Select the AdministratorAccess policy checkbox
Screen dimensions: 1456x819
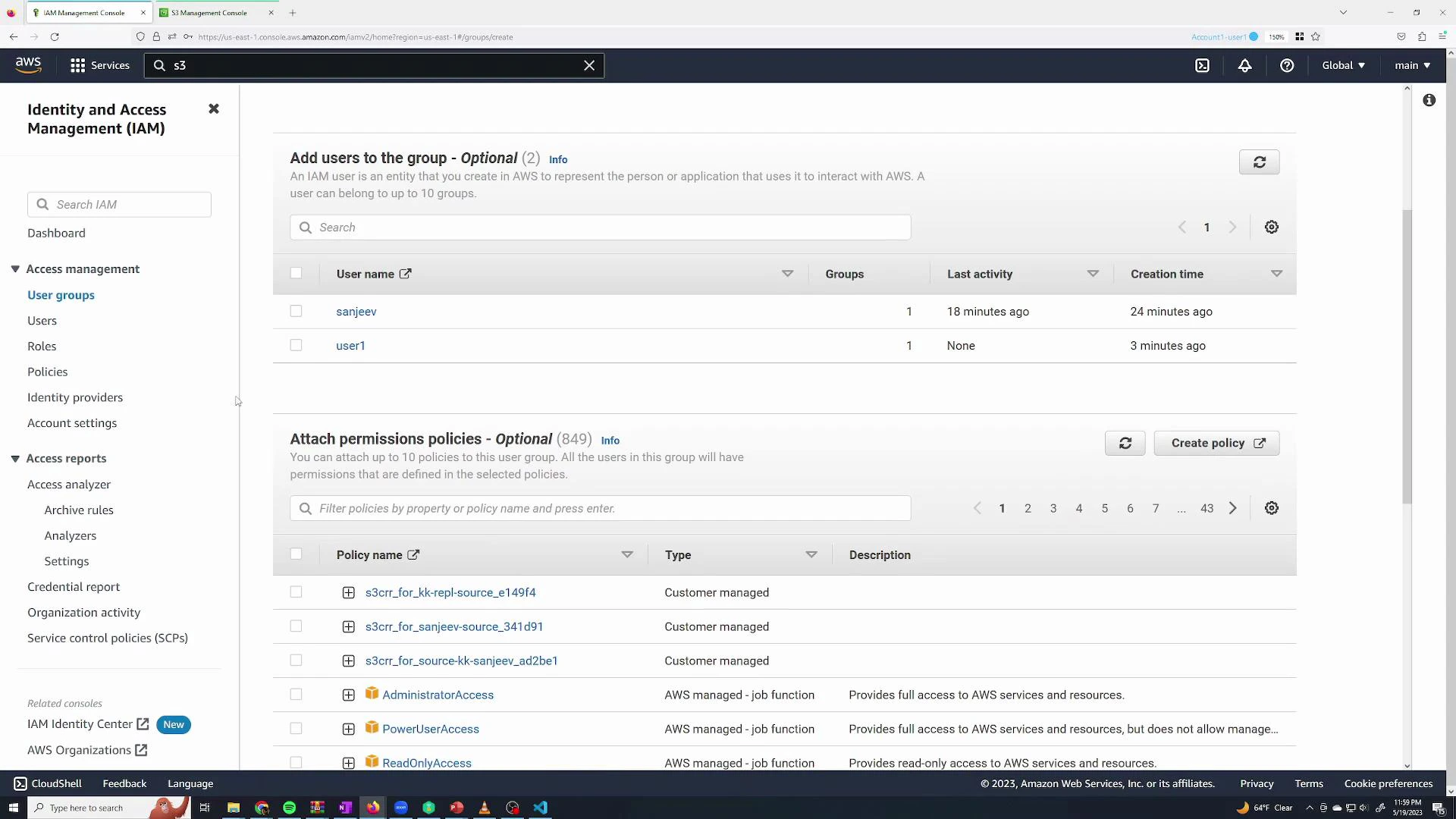[296, 694]
